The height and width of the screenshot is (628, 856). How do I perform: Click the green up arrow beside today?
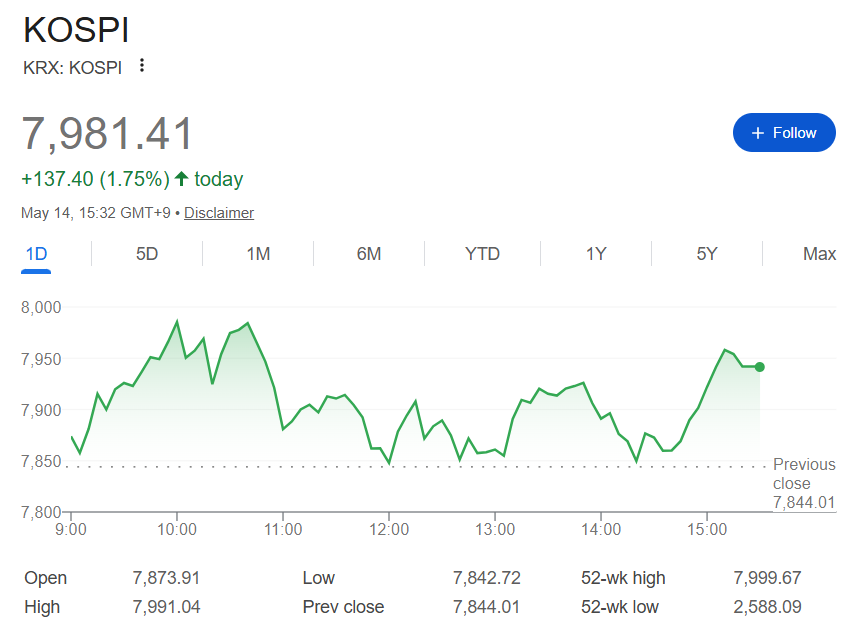(x=182, y=179)
